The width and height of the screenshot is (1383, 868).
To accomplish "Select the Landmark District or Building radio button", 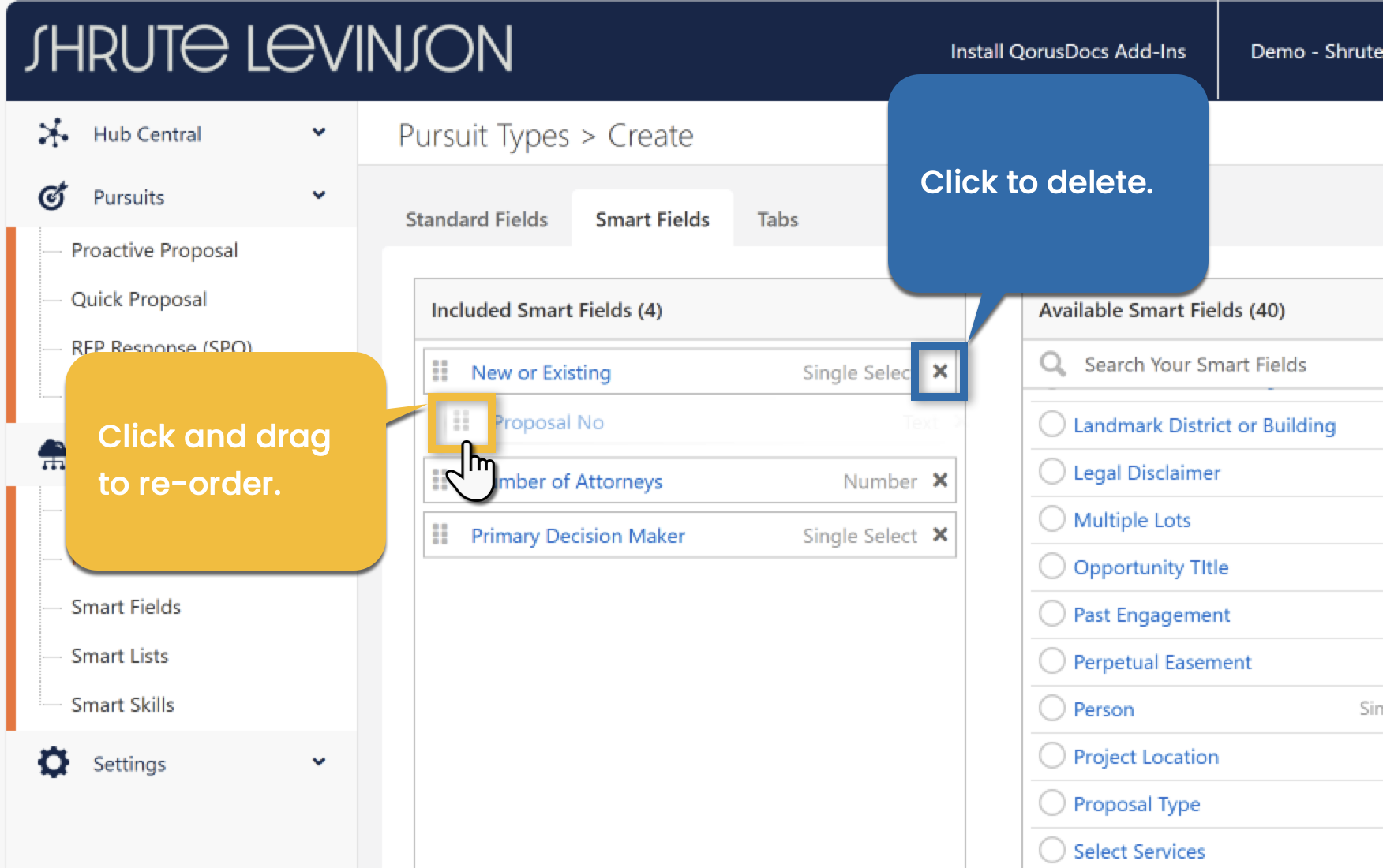I will 1051,425.
